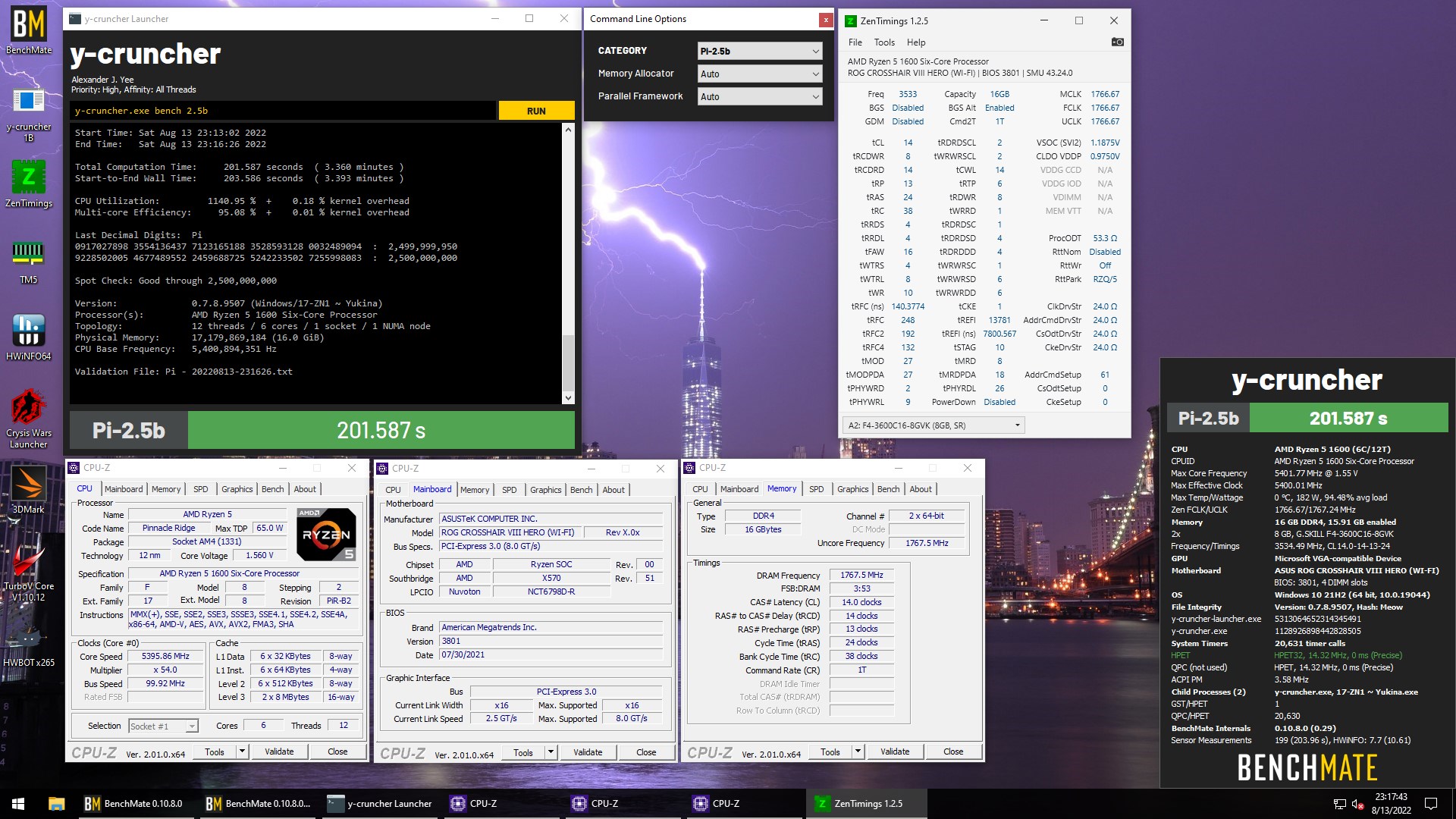Expand the Tools arrow in the Memory CPU-Z window
Viewport: 1456px width, 819px height.
coord(858,752)
